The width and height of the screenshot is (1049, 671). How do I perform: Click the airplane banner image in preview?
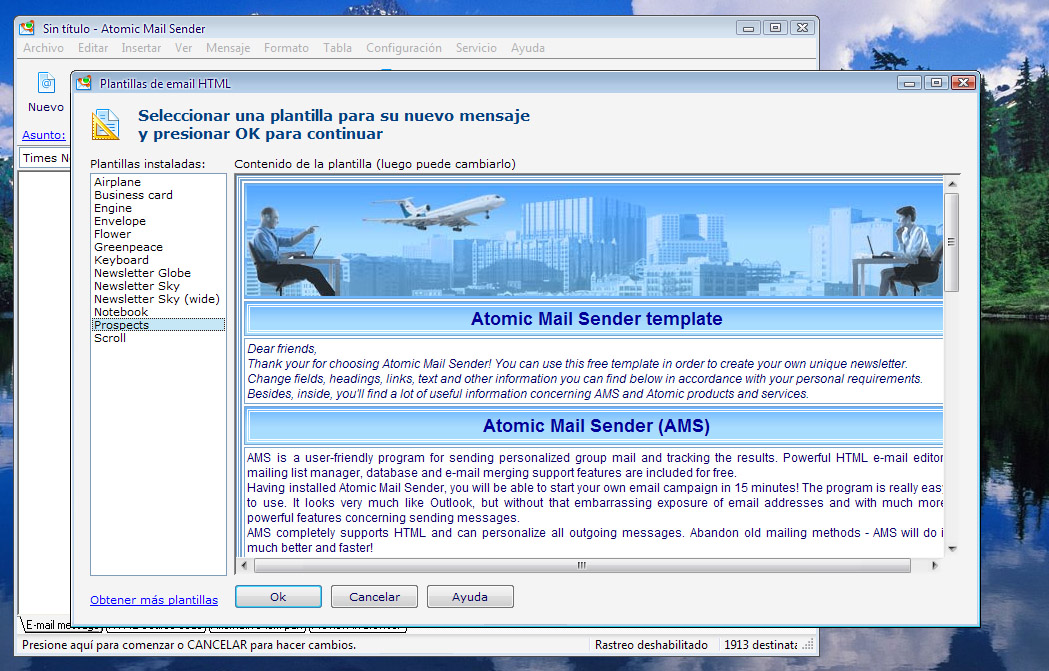click(594, 239)
